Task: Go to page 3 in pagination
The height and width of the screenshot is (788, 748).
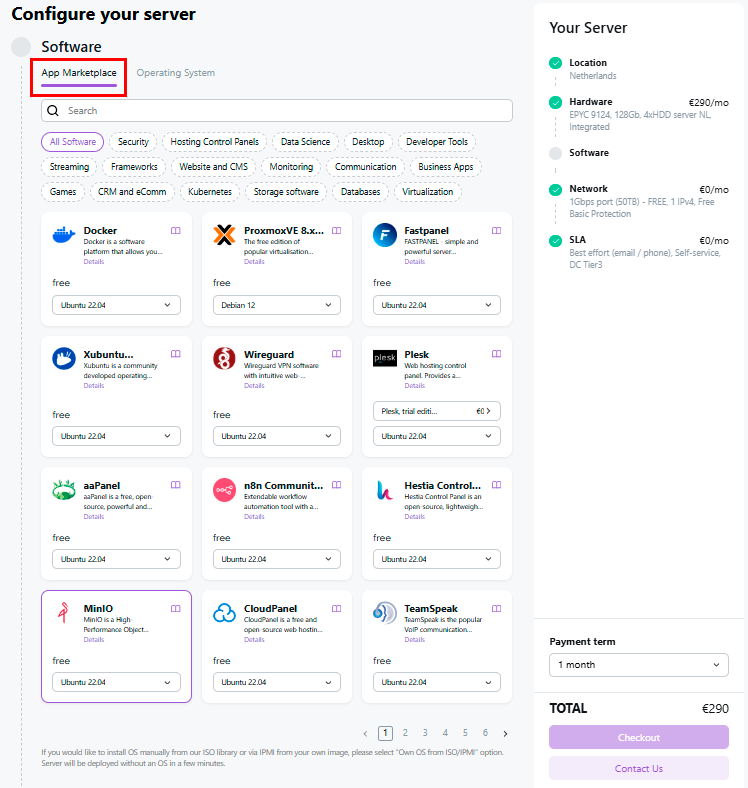Action: coord(425,733)
